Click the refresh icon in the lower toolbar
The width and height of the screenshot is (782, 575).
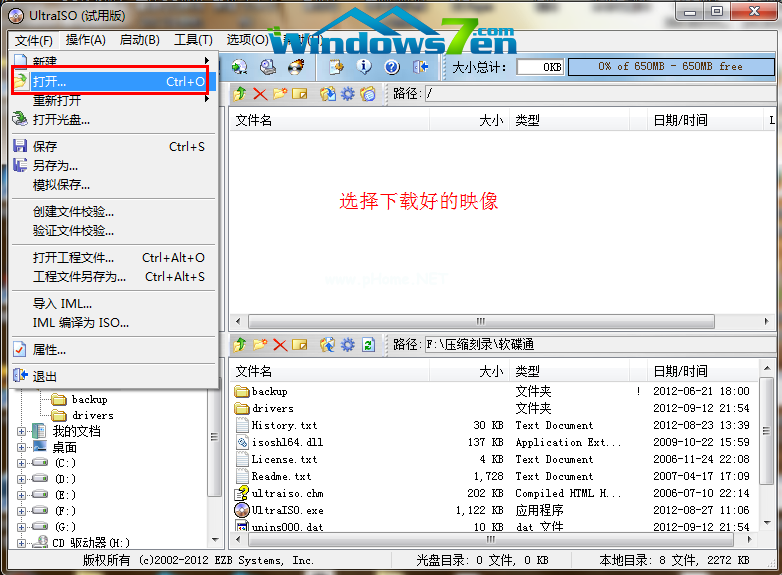[x=368, y=345]
